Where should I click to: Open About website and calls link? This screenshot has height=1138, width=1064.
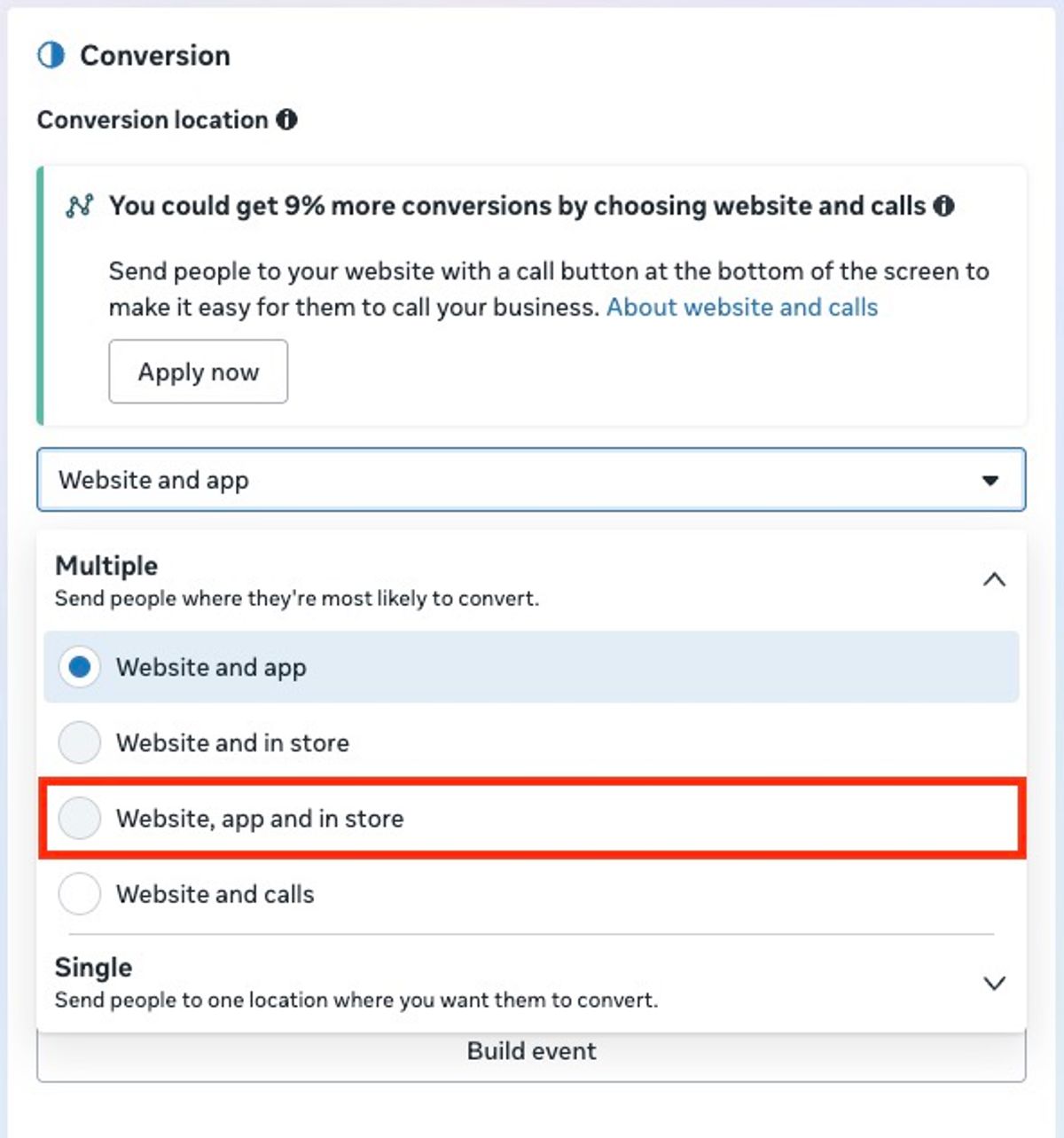tap(742, 307)
